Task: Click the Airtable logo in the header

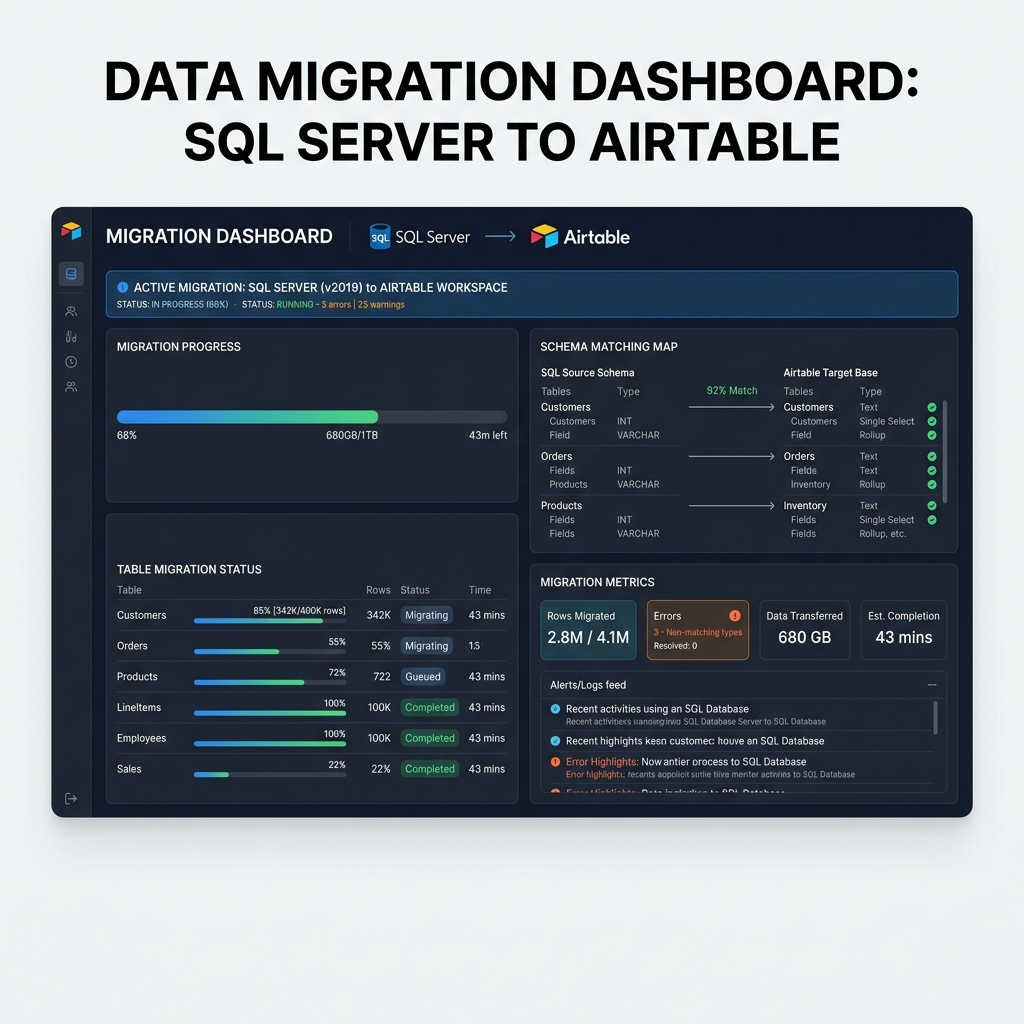Action: [544, 236]
